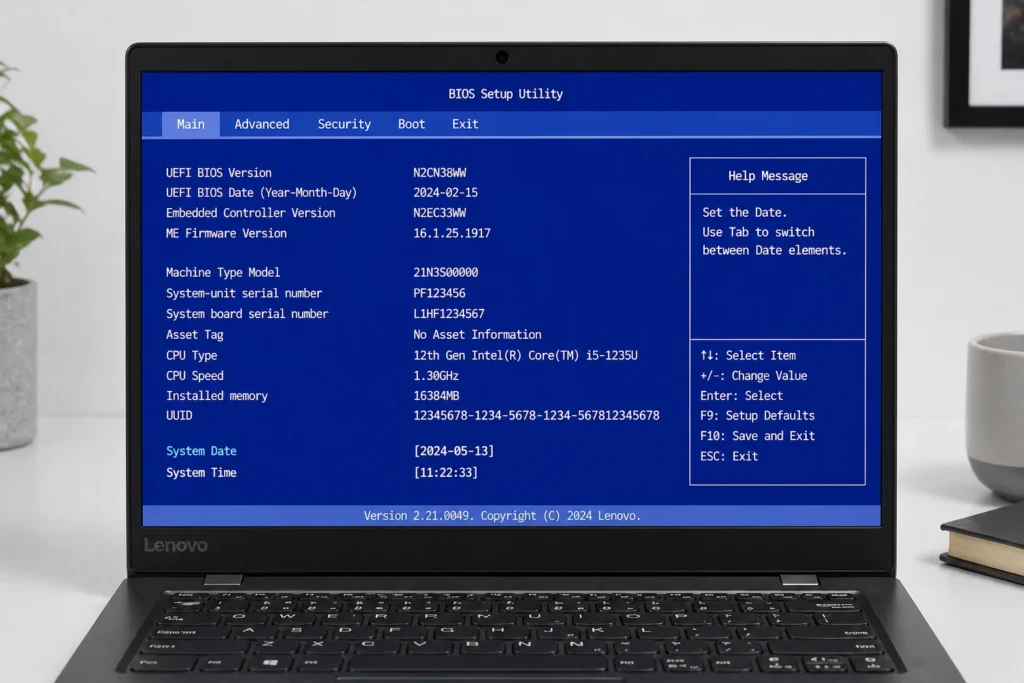Click the Asset Tag label

(x=195, y=335)
